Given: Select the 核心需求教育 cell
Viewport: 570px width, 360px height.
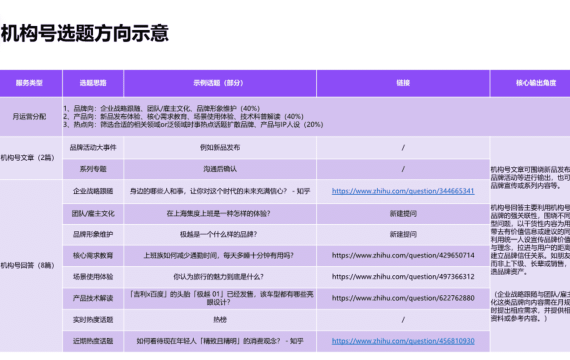Looking at the screenshot, I should click(x=93, y=255).
